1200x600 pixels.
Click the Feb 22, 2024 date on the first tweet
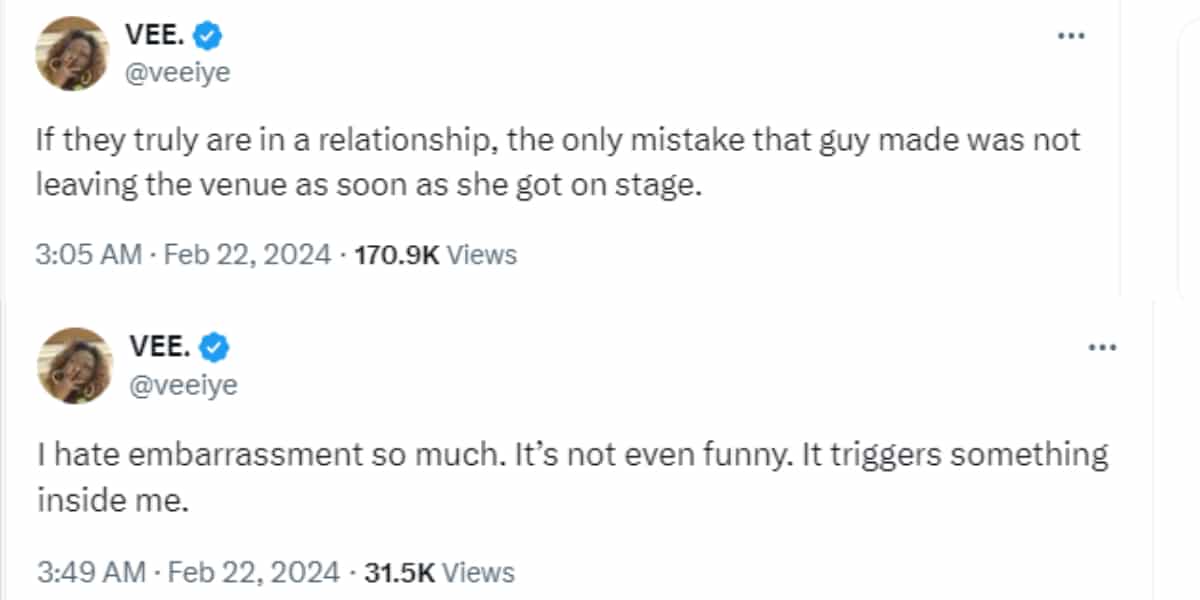tap(248, 255)
